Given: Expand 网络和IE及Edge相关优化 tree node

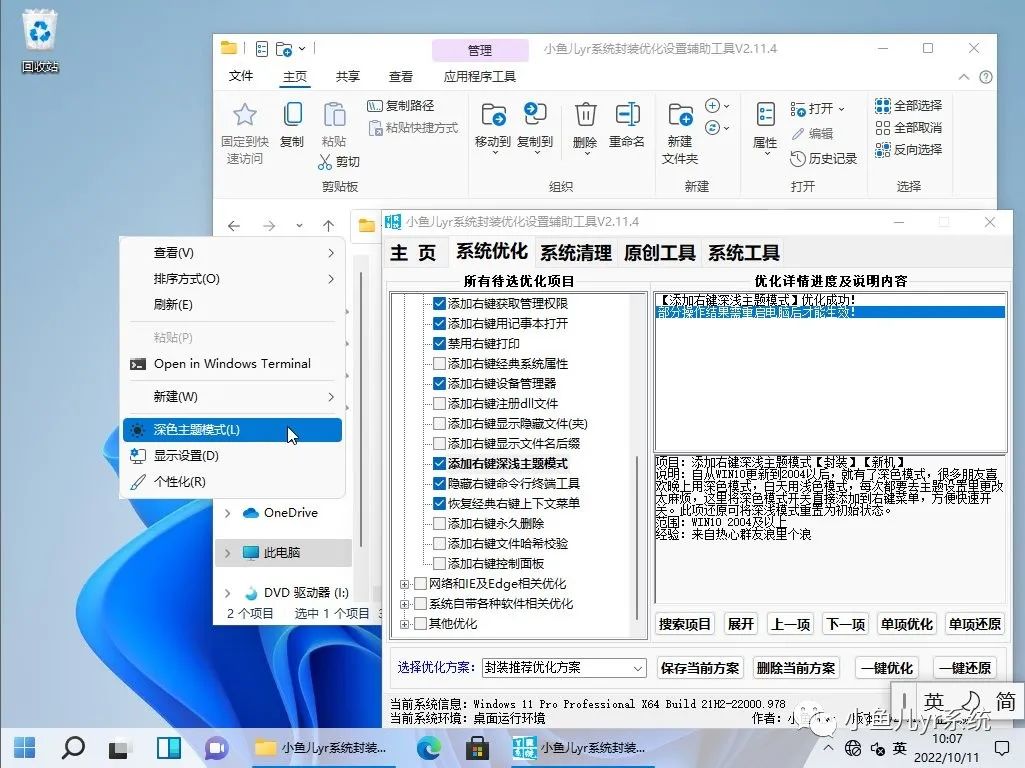Looking at the screenshot, I should (404, 584).
